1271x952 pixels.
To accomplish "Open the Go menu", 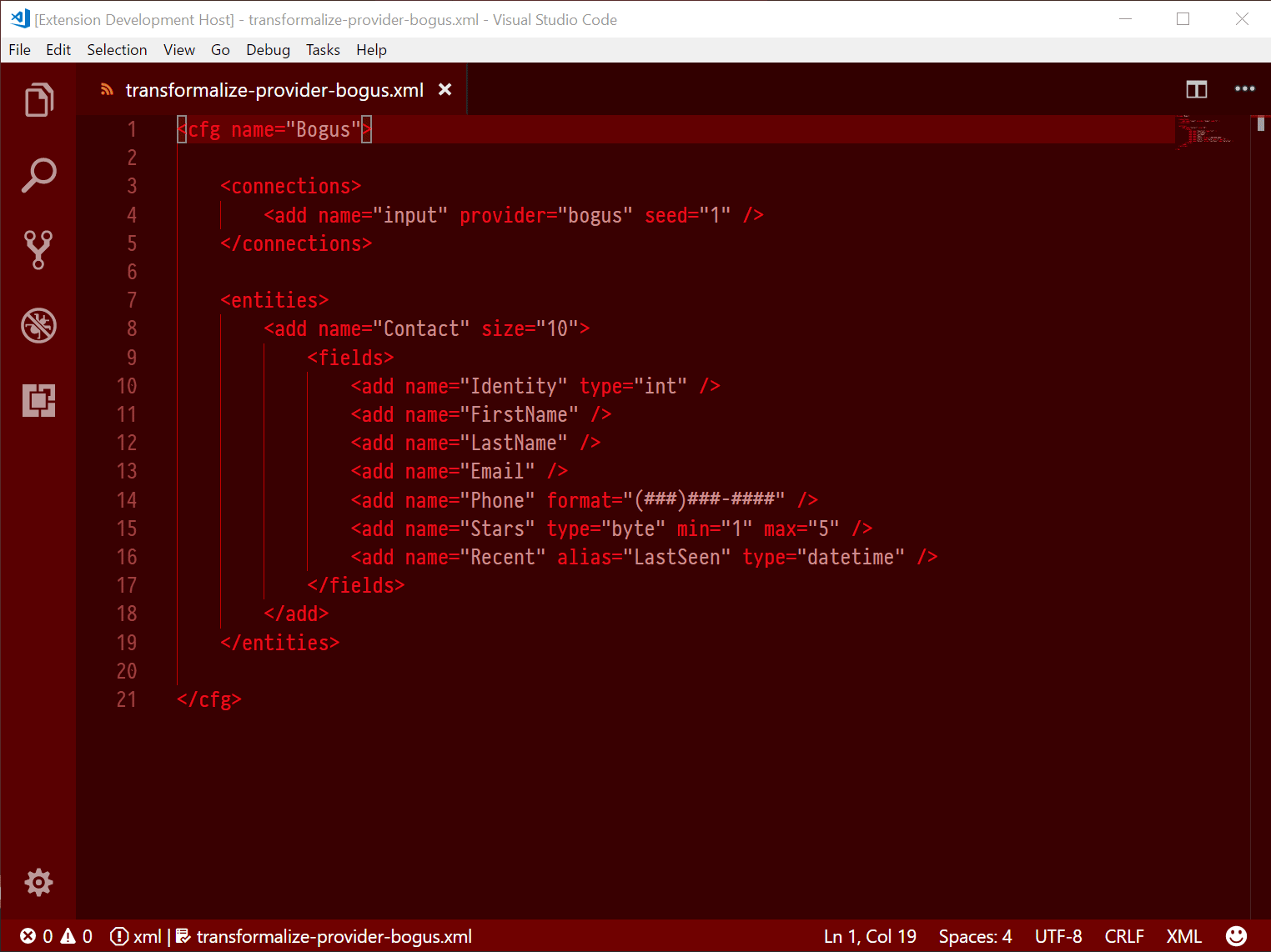I will (220, 50).
